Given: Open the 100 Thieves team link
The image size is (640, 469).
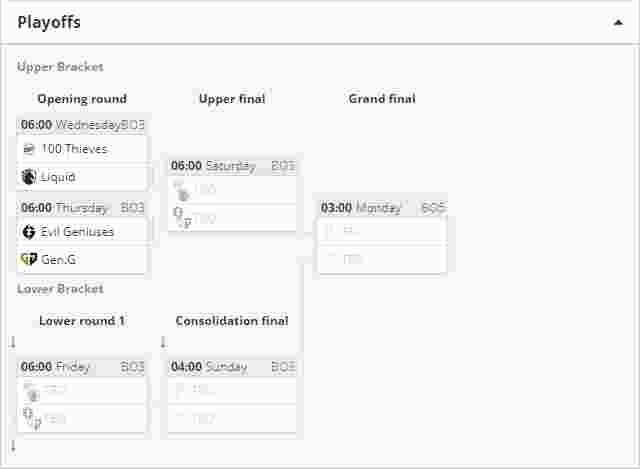Looking at the screenshot, I should (74, 149).
